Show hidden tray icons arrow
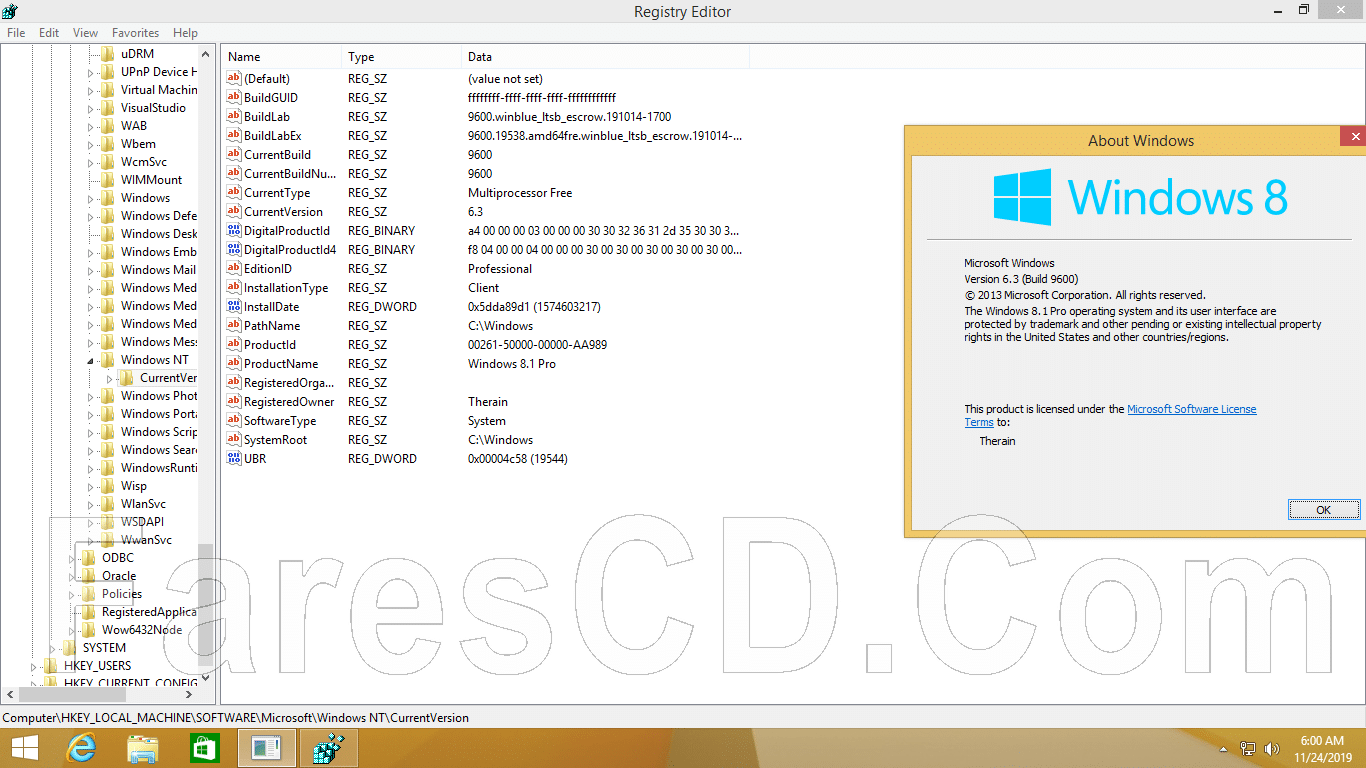This screenshot has height=768, width=1366. pos(1223,749)
